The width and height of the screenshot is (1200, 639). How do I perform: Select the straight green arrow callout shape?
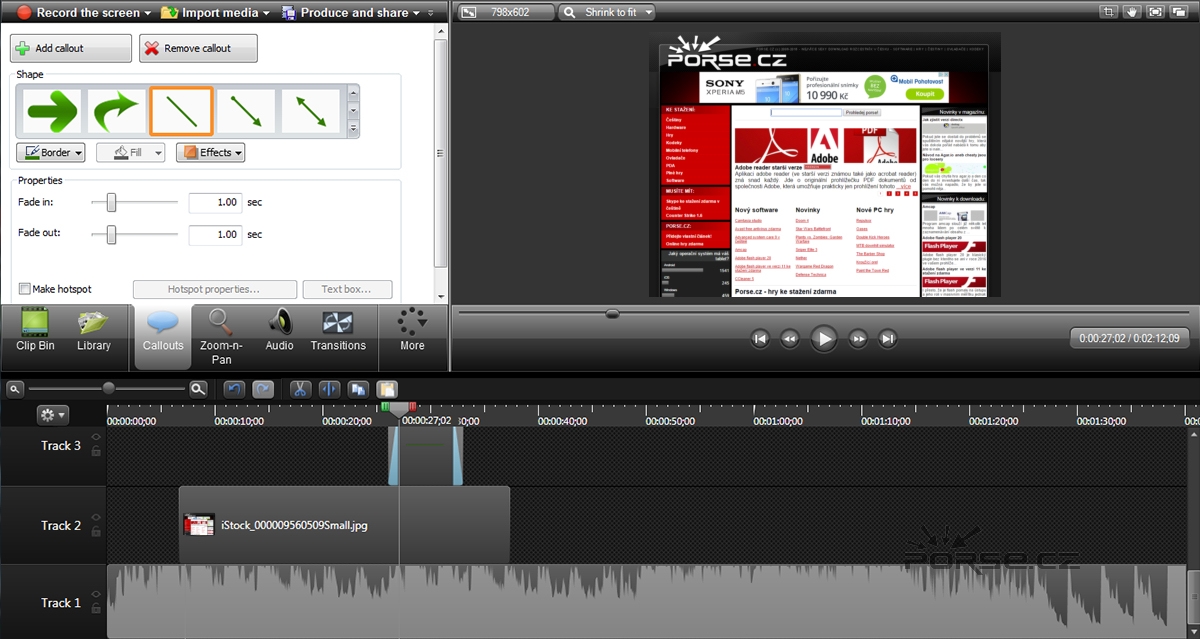point(52,111)
